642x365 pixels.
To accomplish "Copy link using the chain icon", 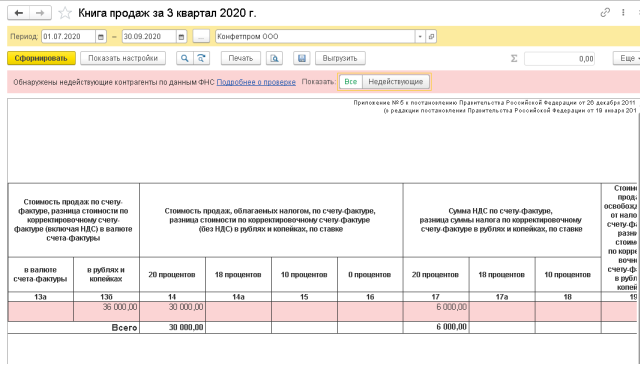I will pyautogui.click(x=605, y=13).
